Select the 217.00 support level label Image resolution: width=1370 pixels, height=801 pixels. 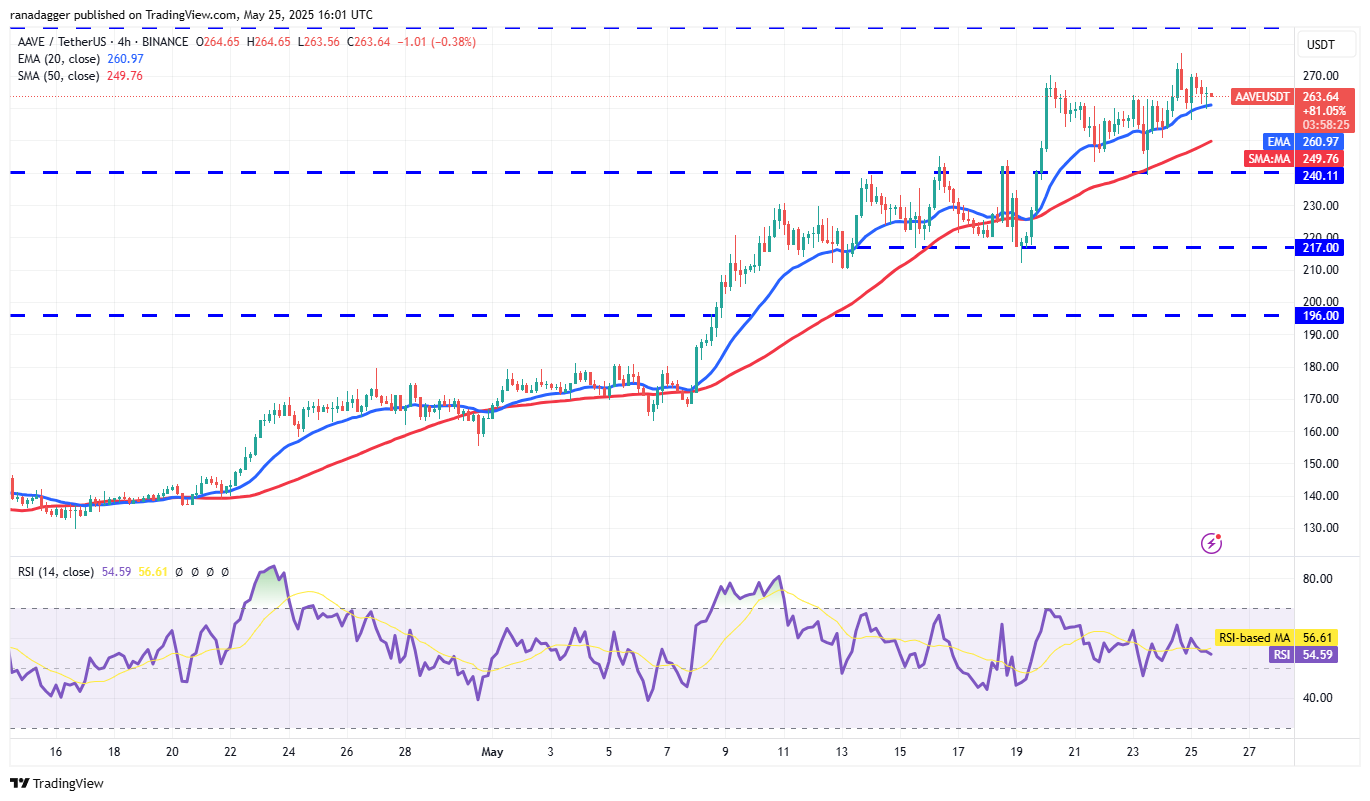click(1320, 247)
